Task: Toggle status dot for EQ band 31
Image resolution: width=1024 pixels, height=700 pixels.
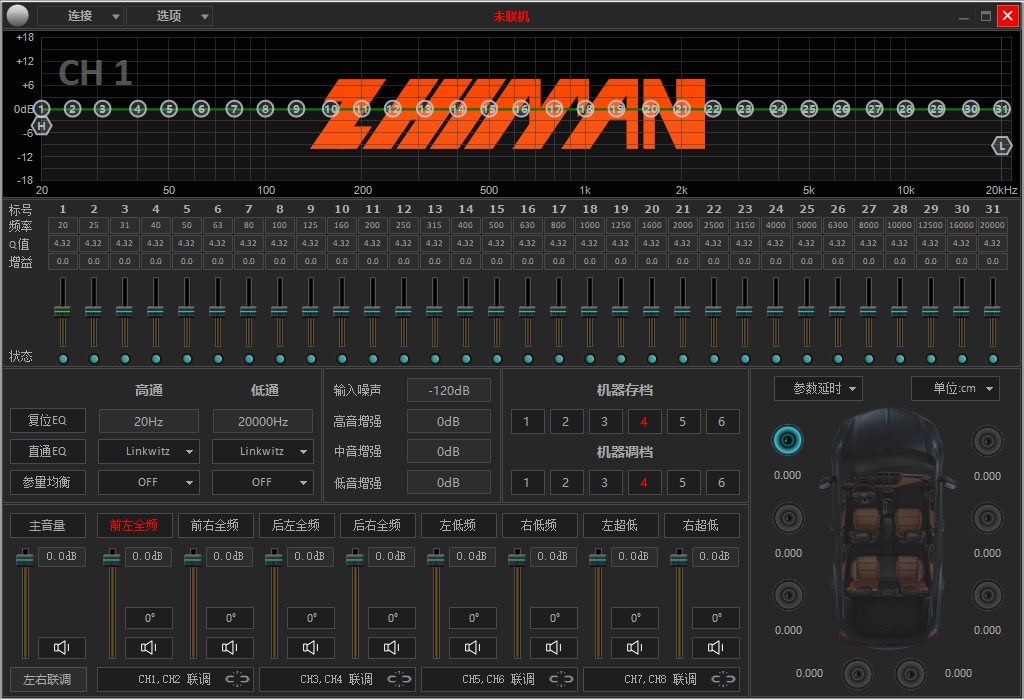Action: click(x=993, y=358)
